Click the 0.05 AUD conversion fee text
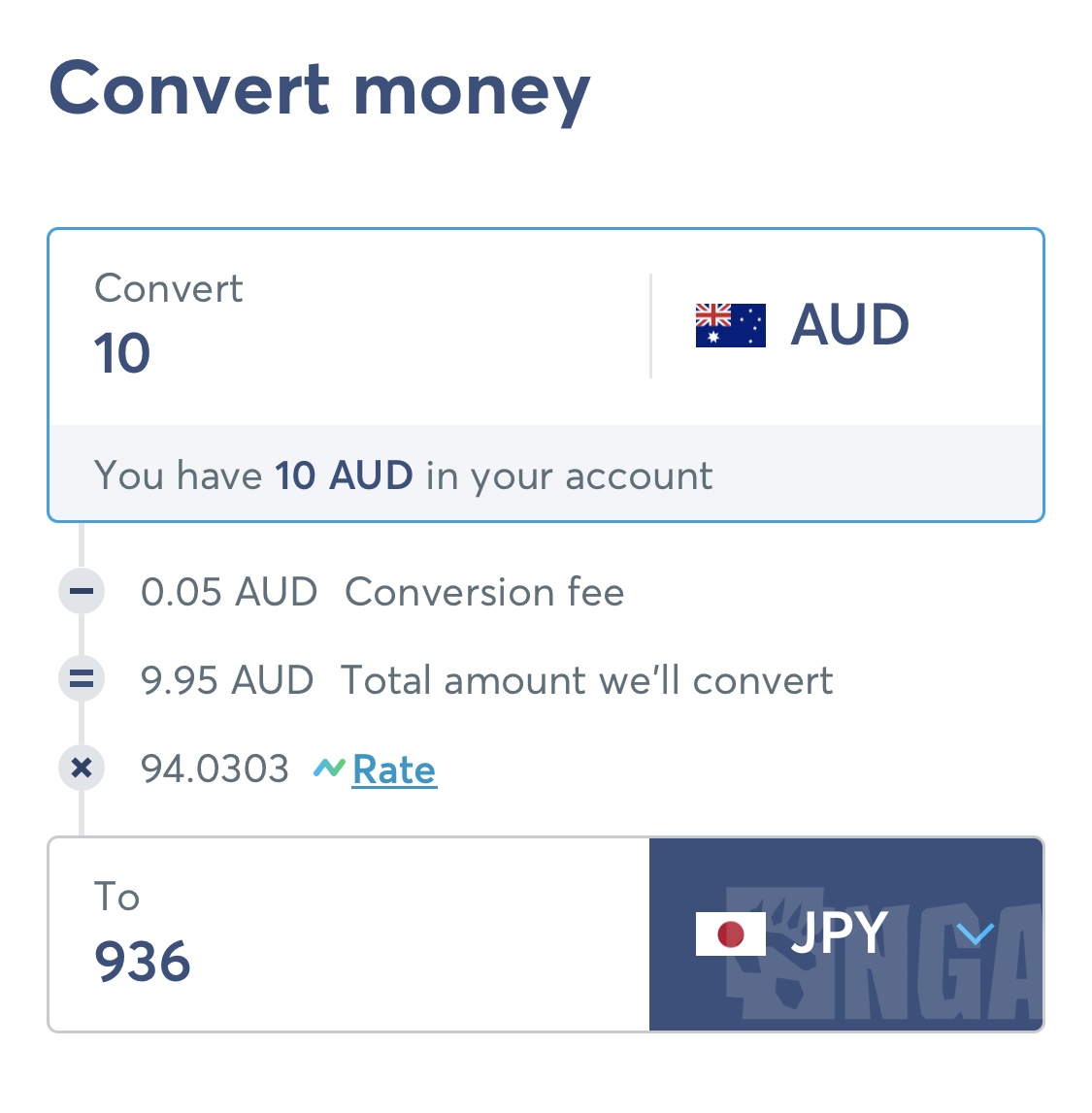 click(x=229, y=592)
